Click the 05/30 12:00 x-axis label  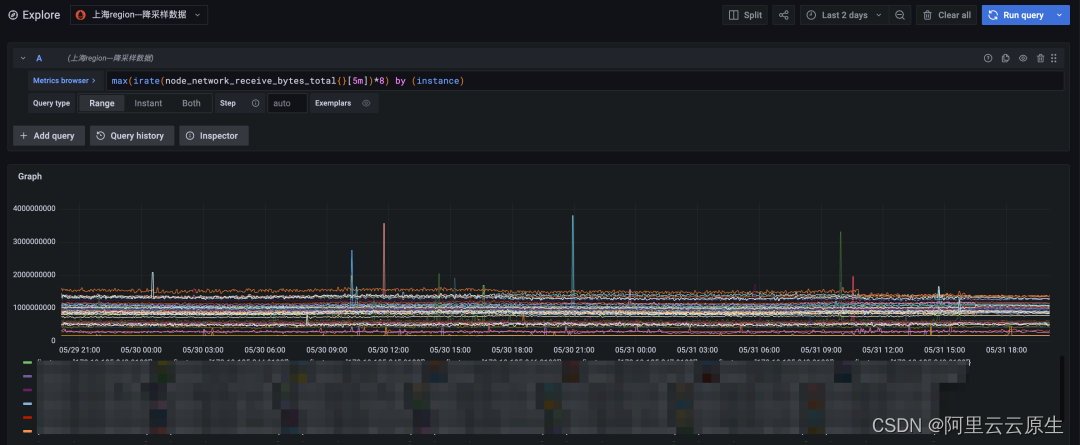tap(388, 350)
